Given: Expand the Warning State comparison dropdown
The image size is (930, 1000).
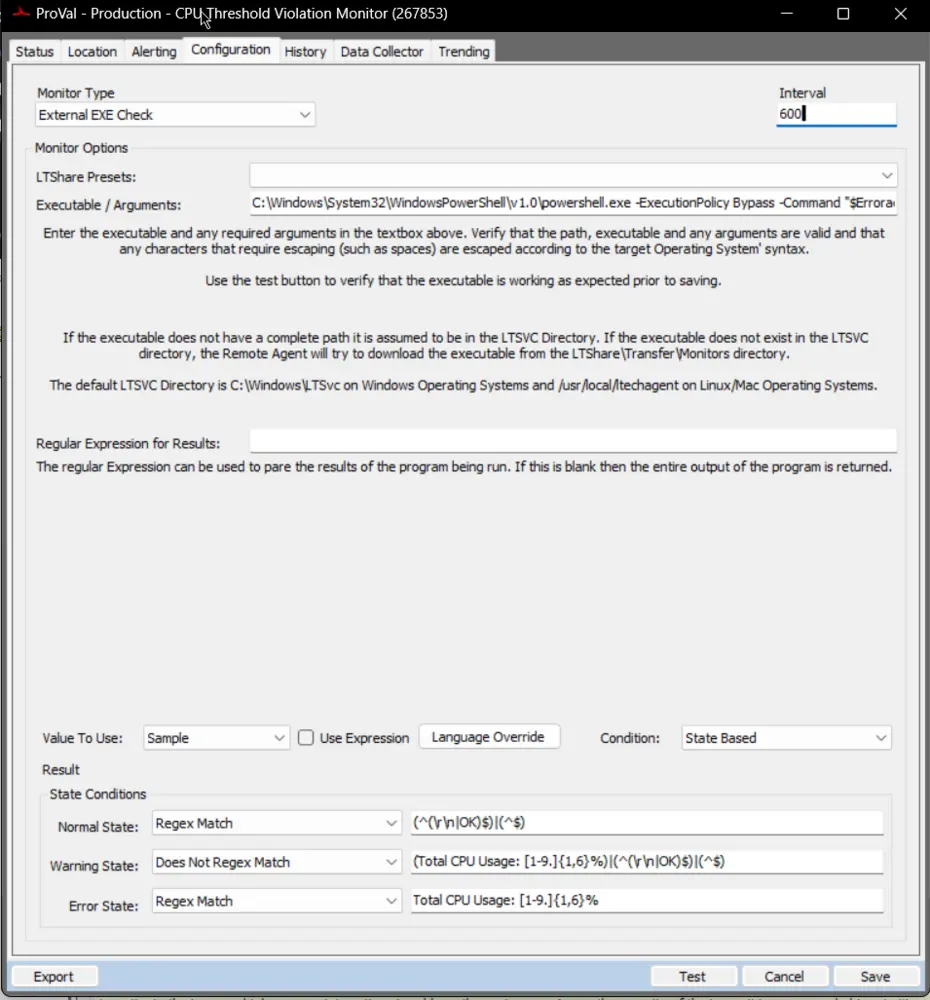Looking at the screenshot, I should click(277, 862).
